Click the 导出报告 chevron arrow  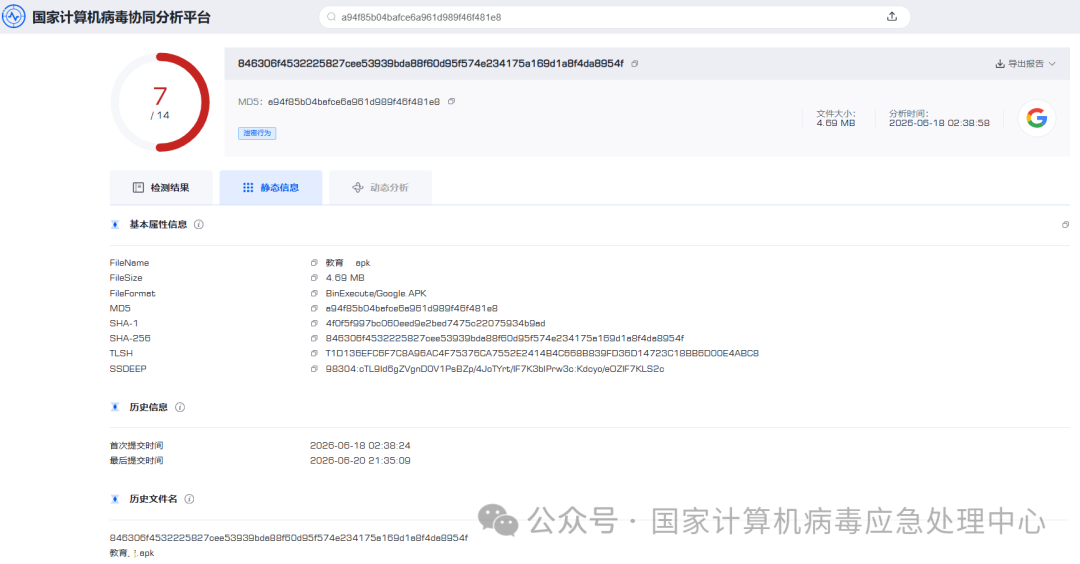click(1052, 63)
